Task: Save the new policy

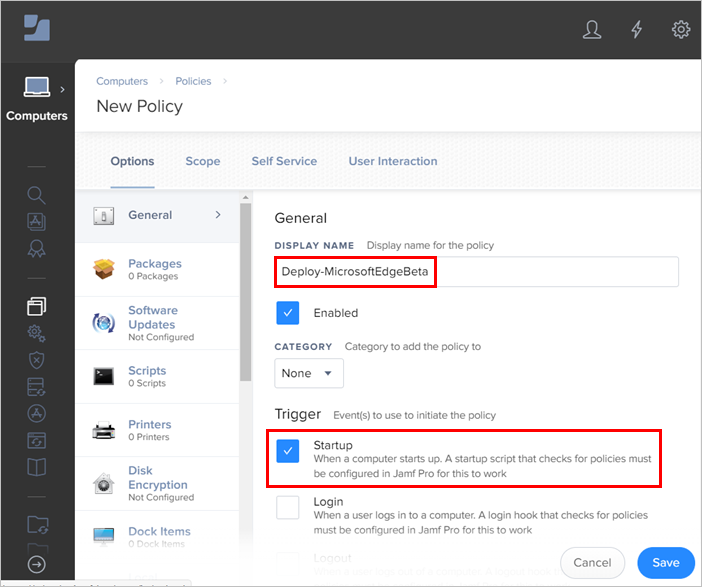Action: pyautogui.click(x=666, y=562)
